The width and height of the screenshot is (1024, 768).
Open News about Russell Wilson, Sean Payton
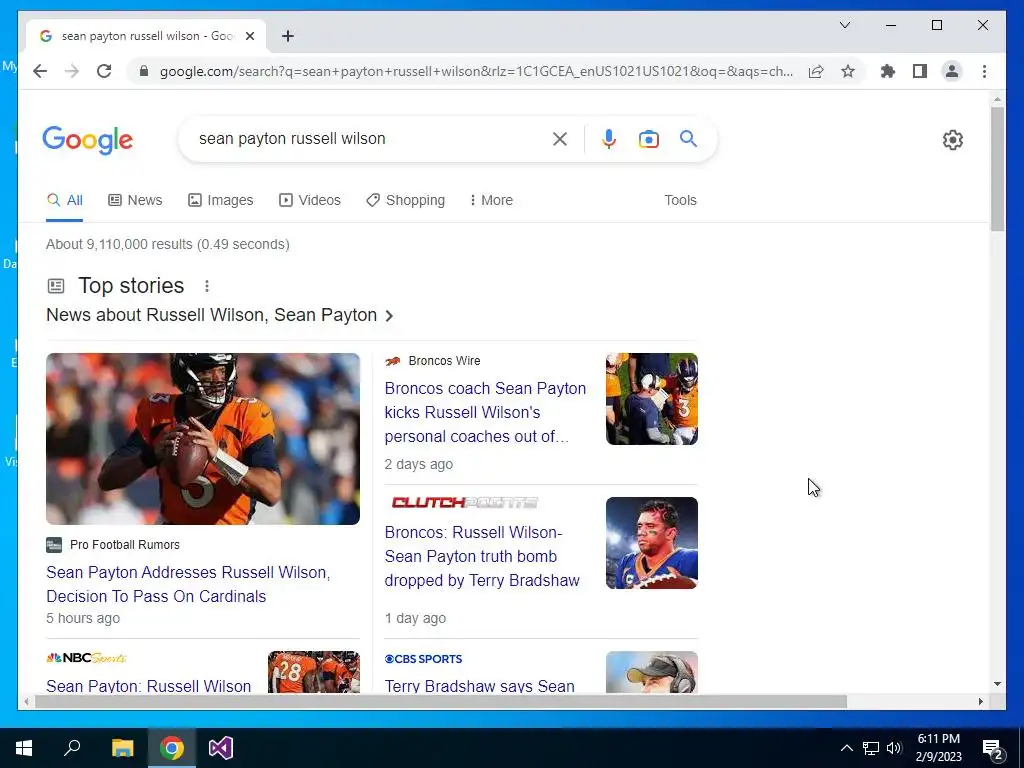[x=220, y=315]
